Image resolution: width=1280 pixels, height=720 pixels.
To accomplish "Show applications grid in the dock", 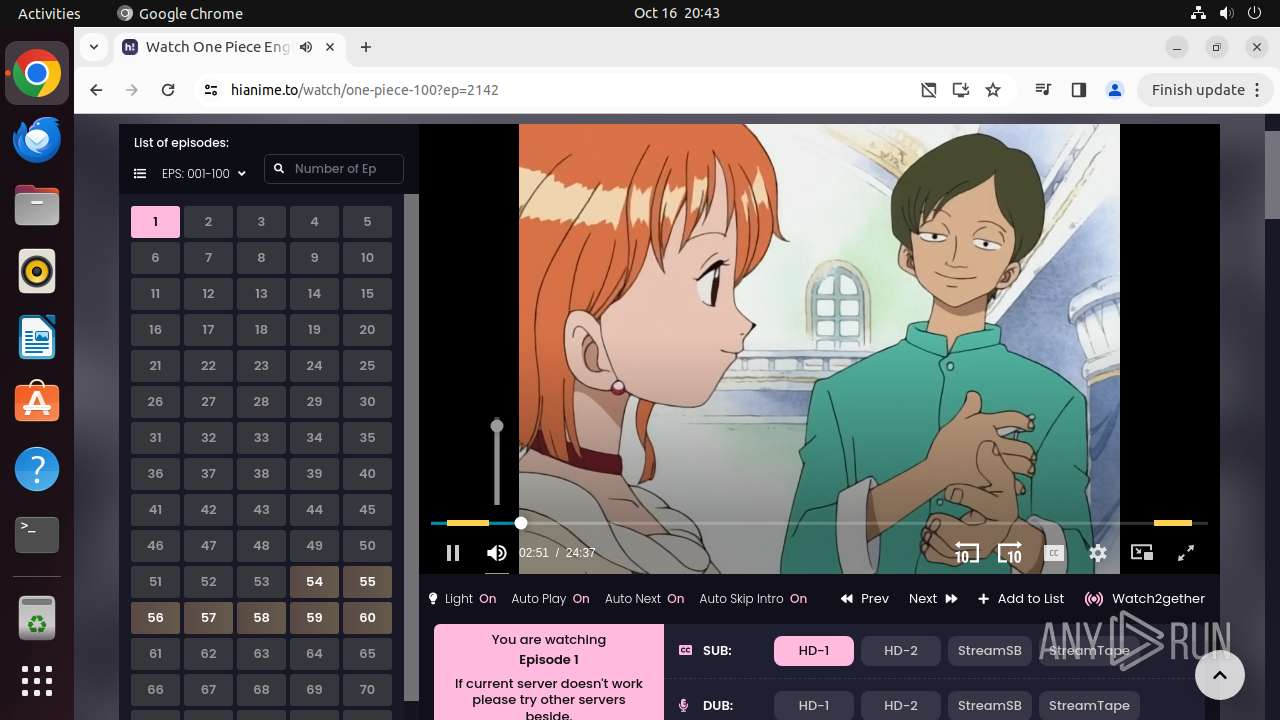I will (37, 681).
